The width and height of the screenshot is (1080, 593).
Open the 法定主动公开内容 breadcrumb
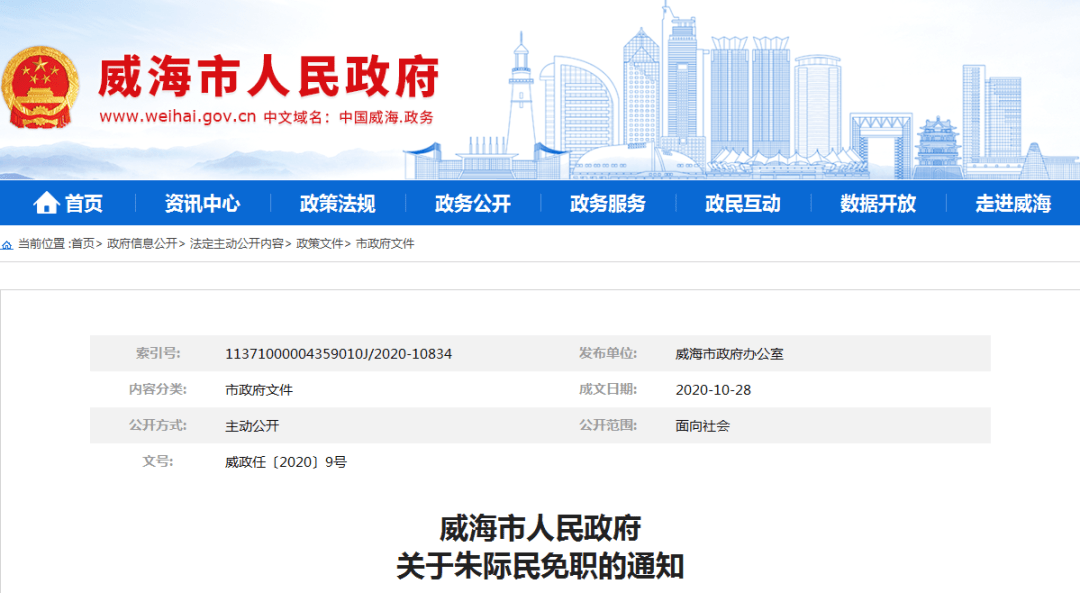pyautogui.click(x=236, y=244)
